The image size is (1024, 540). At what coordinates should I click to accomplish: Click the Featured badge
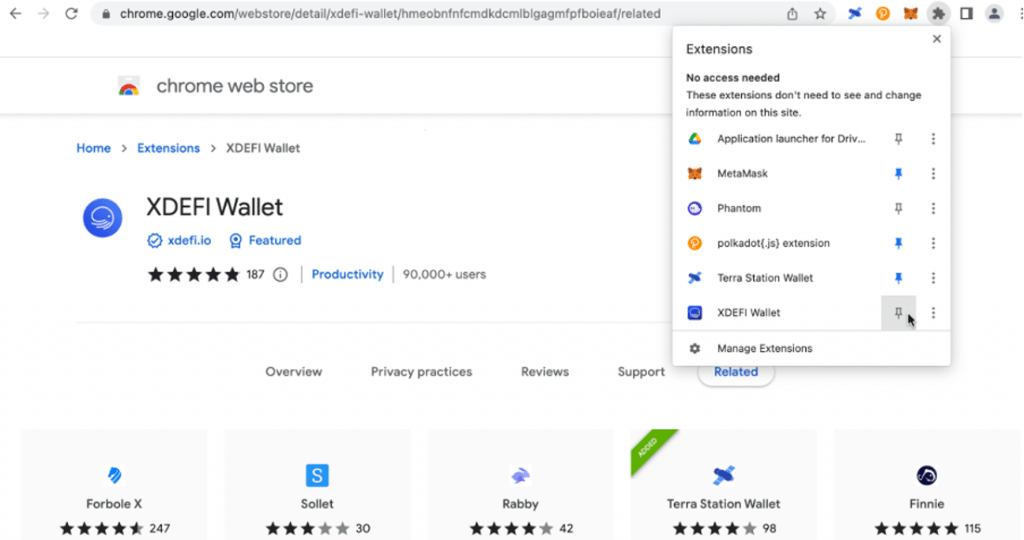(x=265, y=240)
